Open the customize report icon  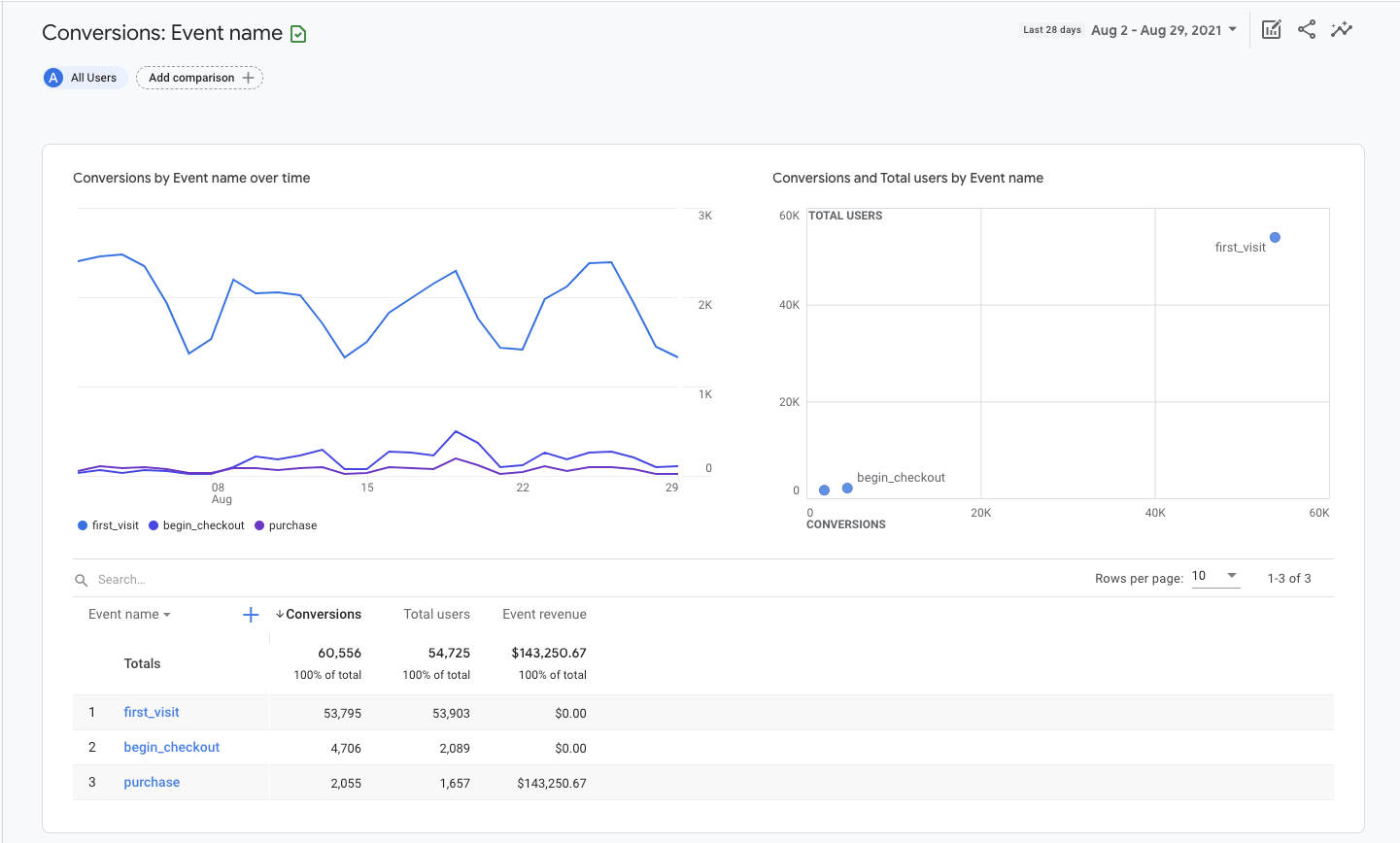pyautogui.click(x=1271, y=29)
